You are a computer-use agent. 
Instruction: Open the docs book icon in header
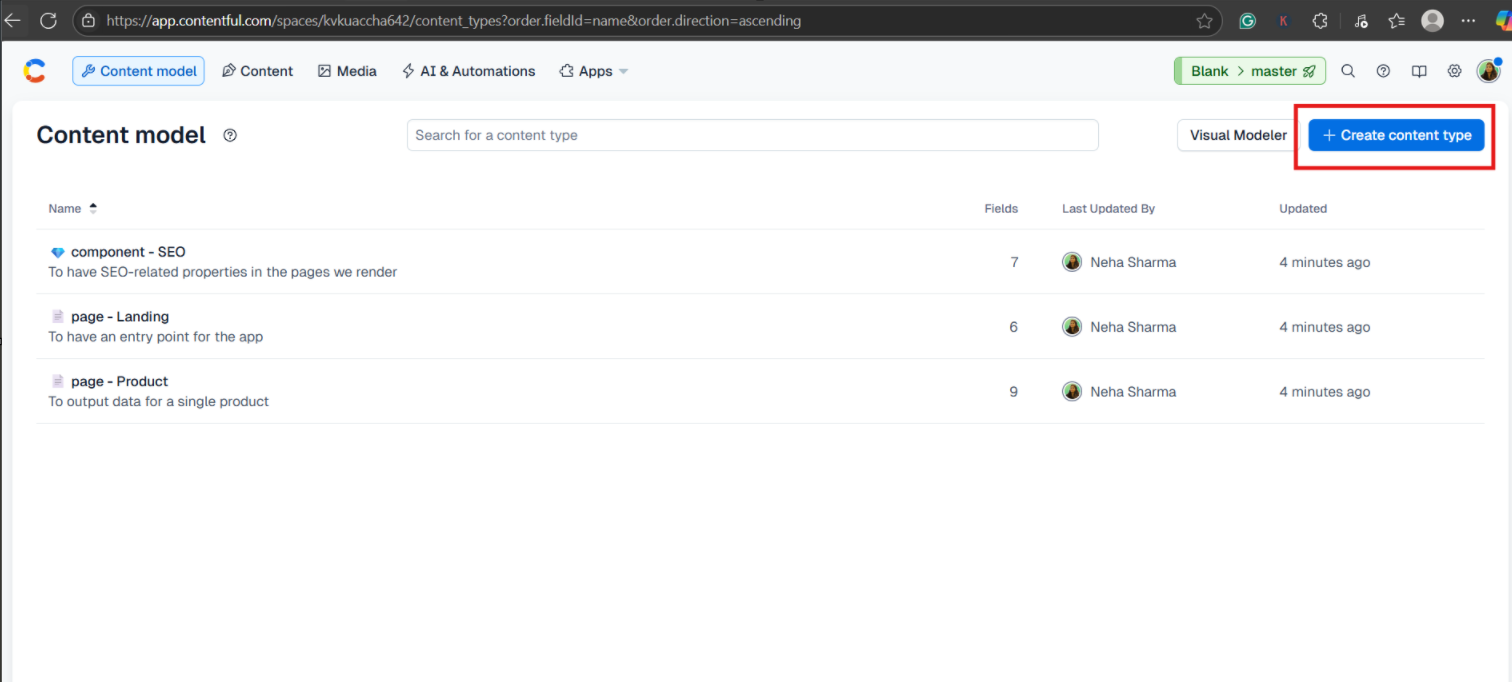click(1419, 71)
